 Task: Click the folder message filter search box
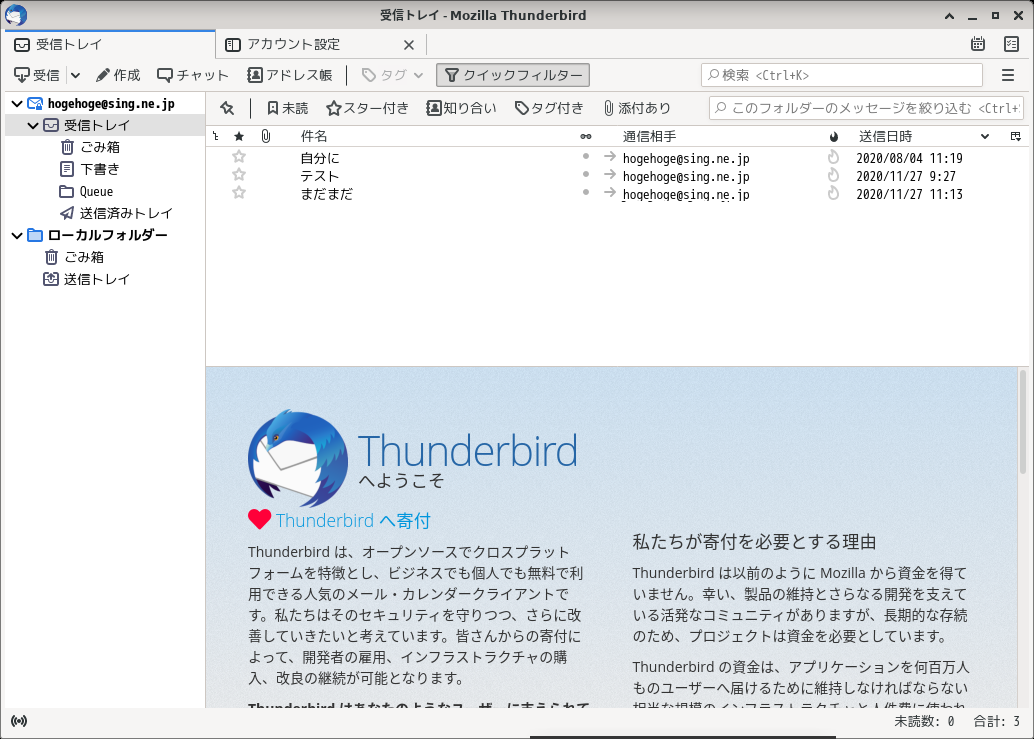(866, 108)
